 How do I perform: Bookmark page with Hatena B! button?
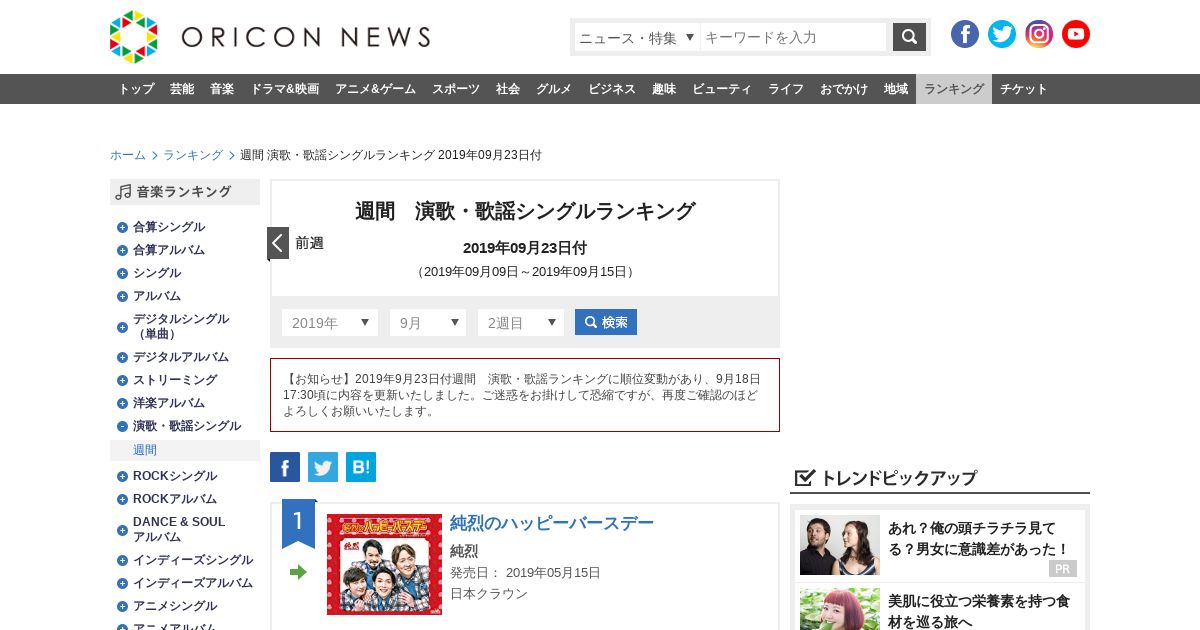(x=361, y=467)
